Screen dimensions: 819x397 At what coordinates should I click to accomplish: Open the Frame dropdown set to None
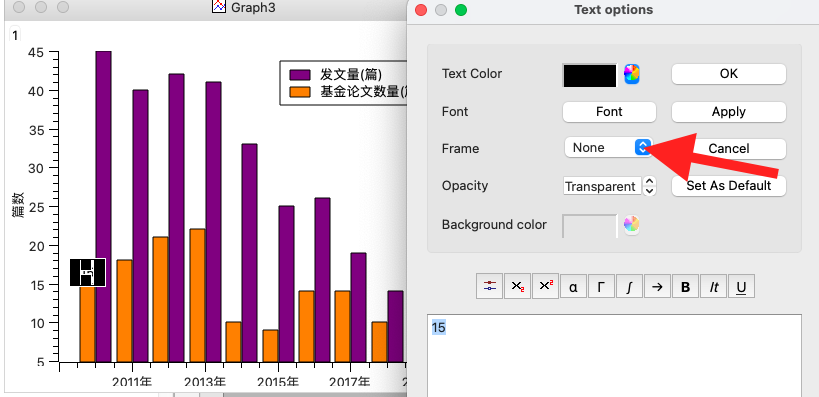coord(608,148)
